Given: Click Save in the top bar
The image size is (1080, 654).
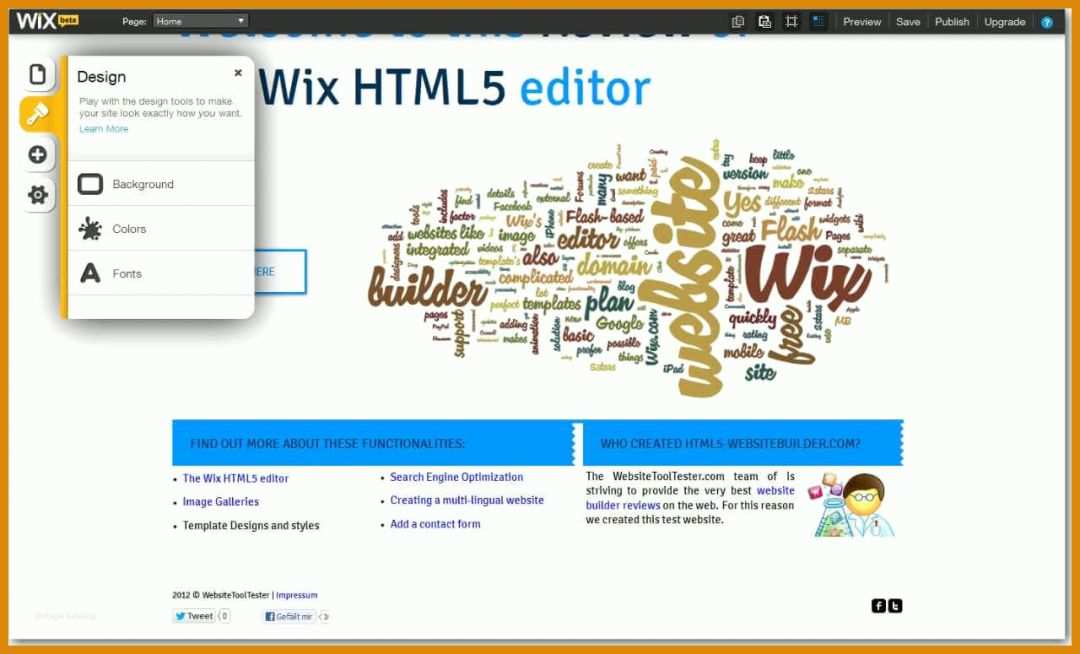Looking at the screenshot, I should point(908,22).
